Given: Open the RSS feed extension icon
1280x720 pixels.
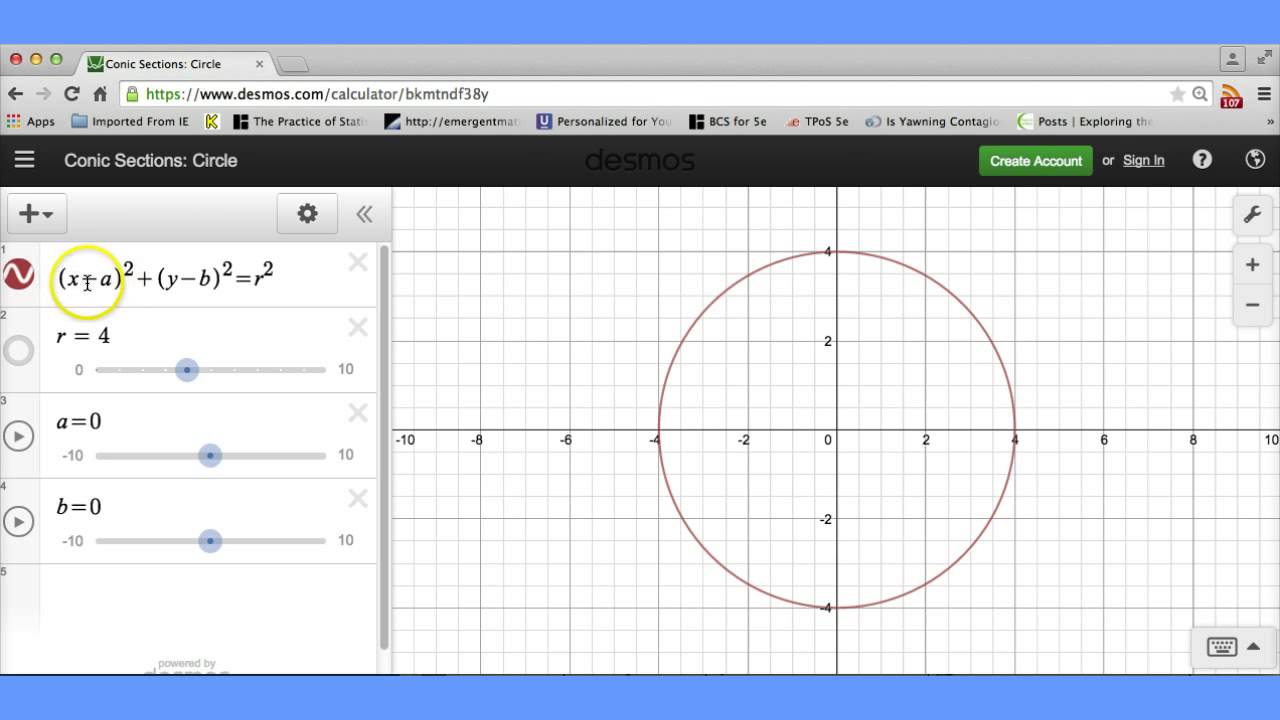Looking at the screenshot, I should [x=1231, y=95].
